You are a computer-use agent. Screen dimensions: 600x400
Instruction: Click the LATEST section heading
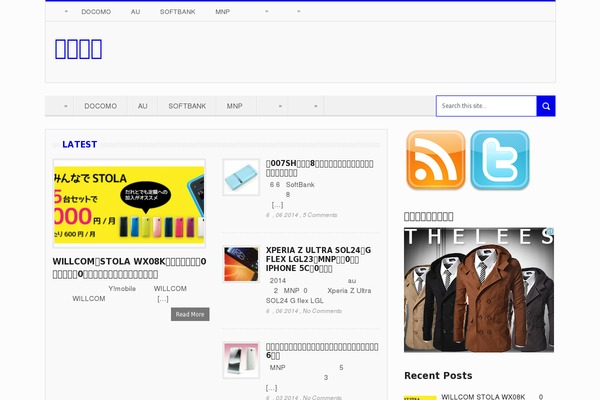tap(80, 144)
